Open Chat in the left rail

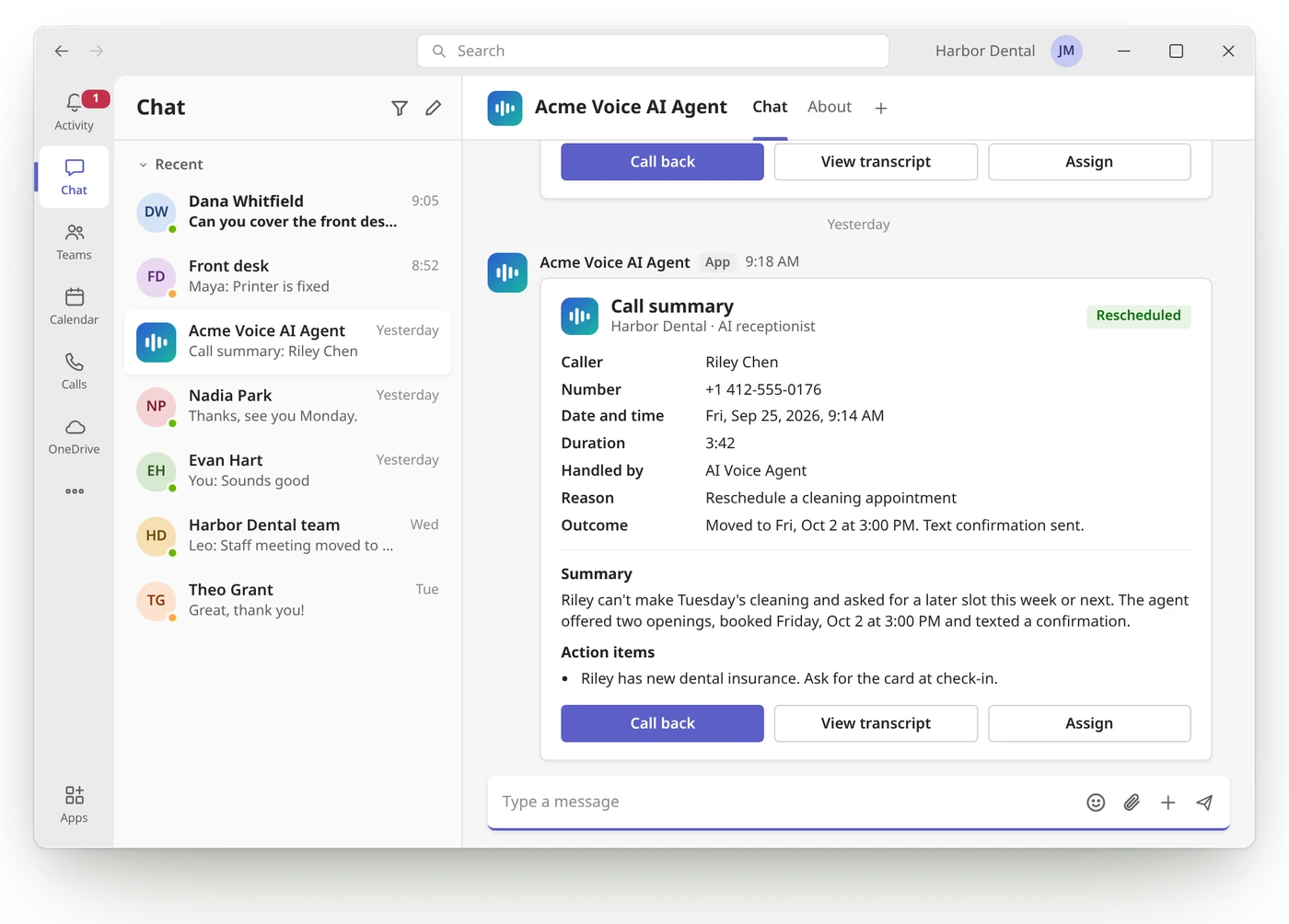pos(74,177)
